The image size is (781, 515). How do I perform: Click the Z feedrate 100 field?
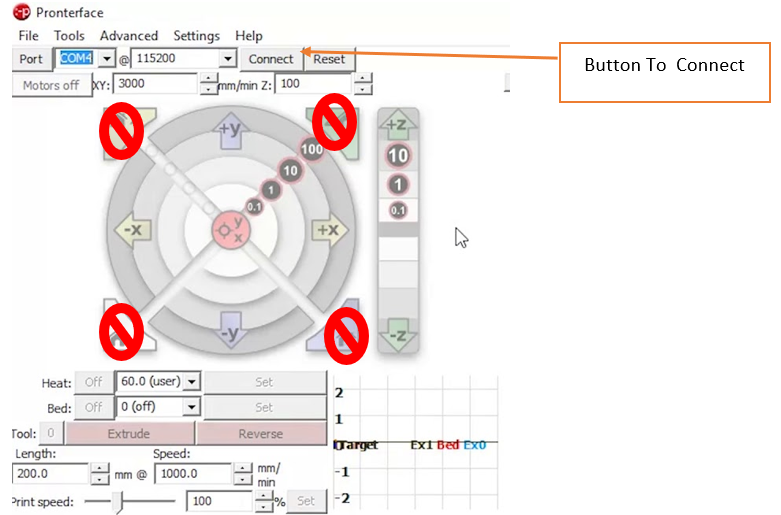click(314, 84)
